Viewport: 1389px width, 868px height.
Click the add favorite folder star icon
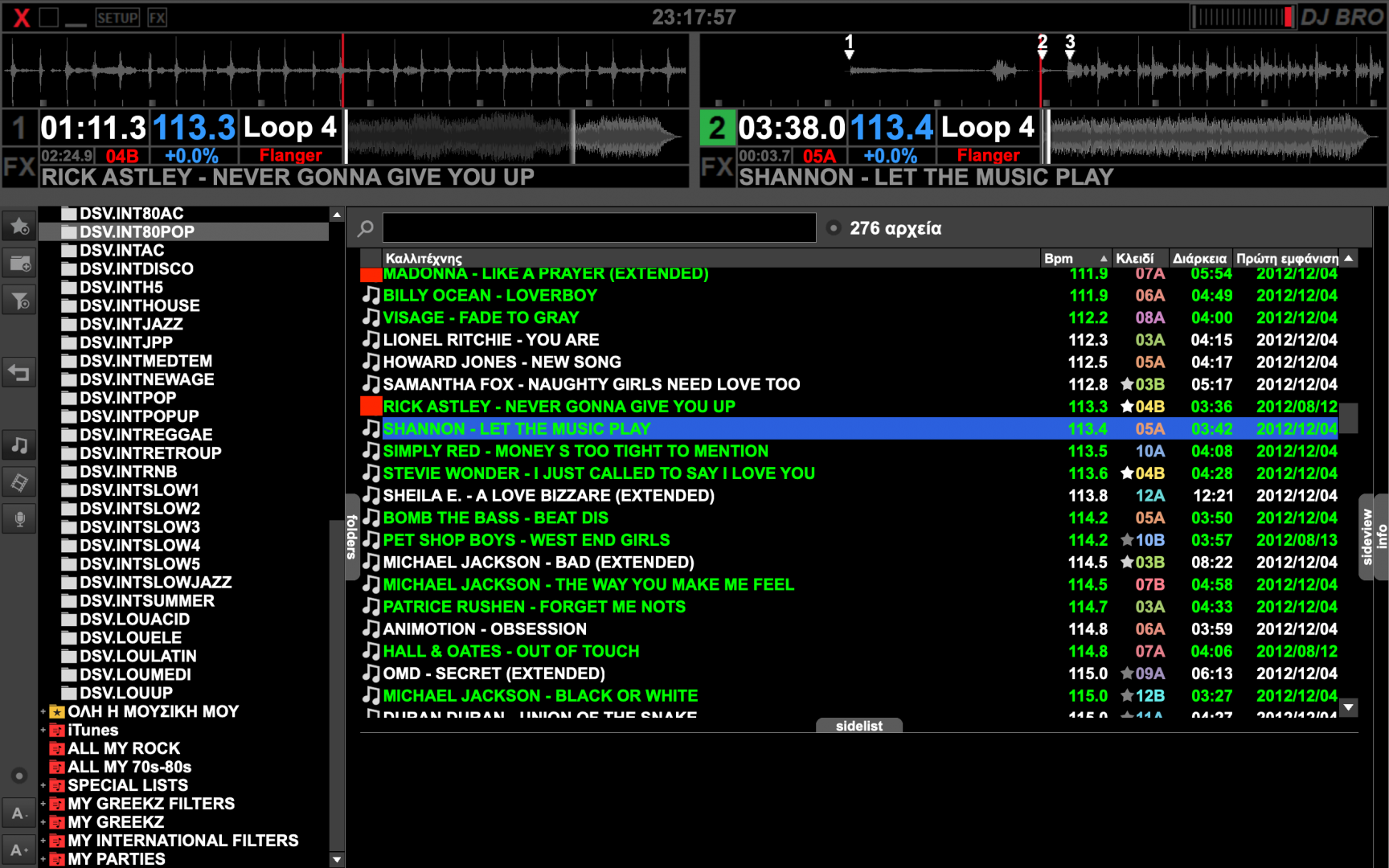pos(19,227)
